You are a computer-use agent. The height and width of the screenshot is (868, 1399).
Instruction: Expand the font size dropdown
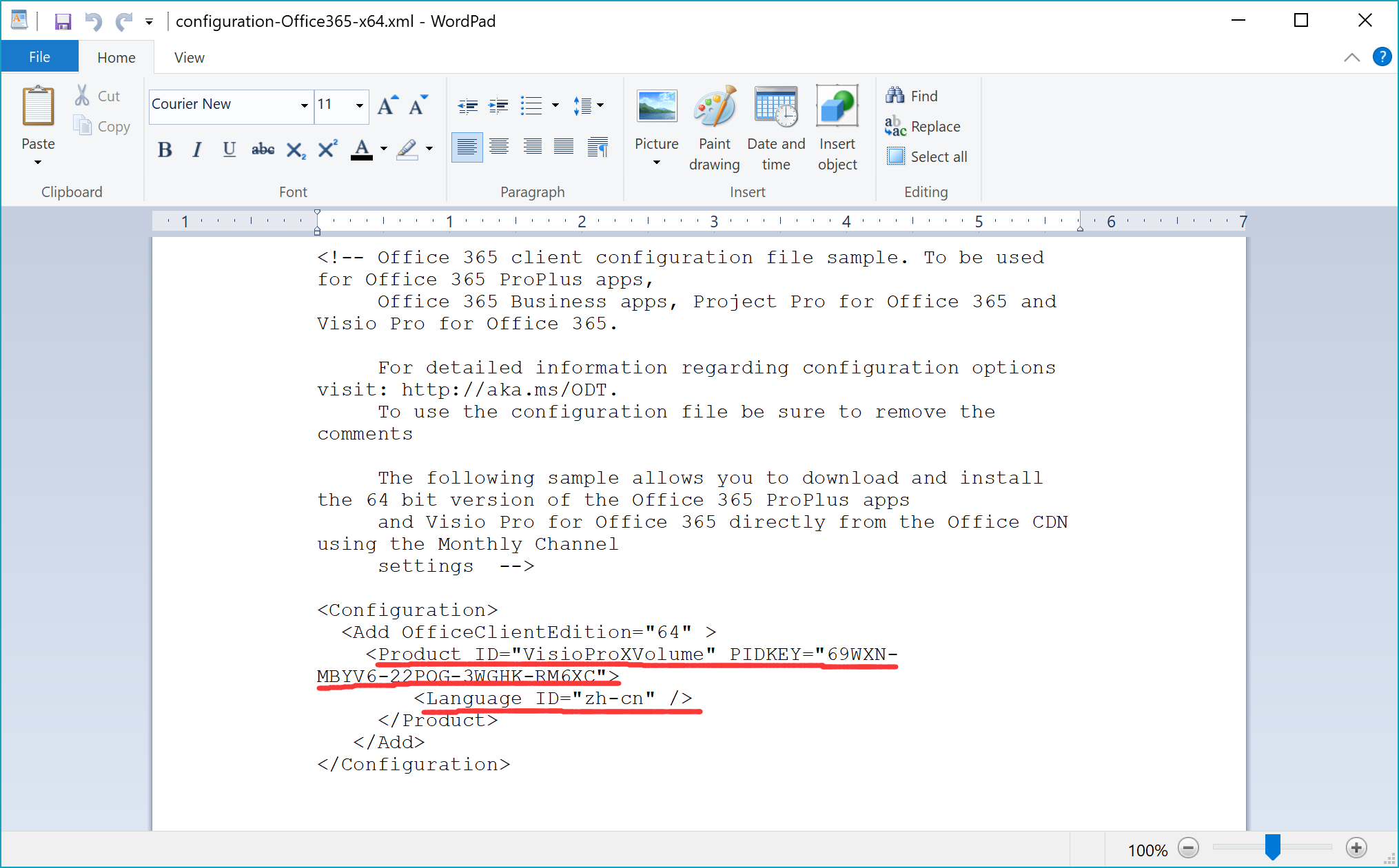coord(359,103)
